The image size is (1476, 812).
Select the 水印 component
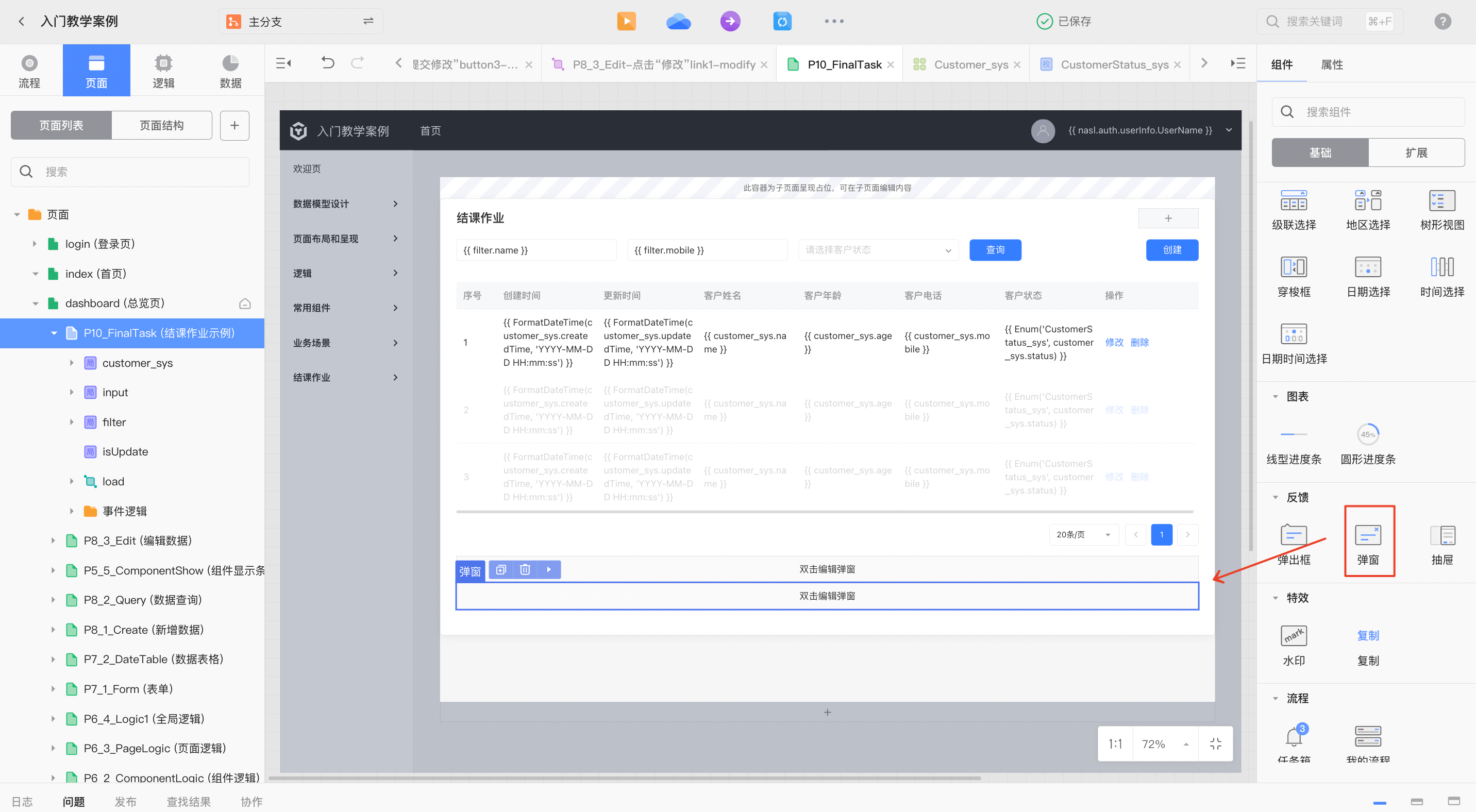[1294, 646]
